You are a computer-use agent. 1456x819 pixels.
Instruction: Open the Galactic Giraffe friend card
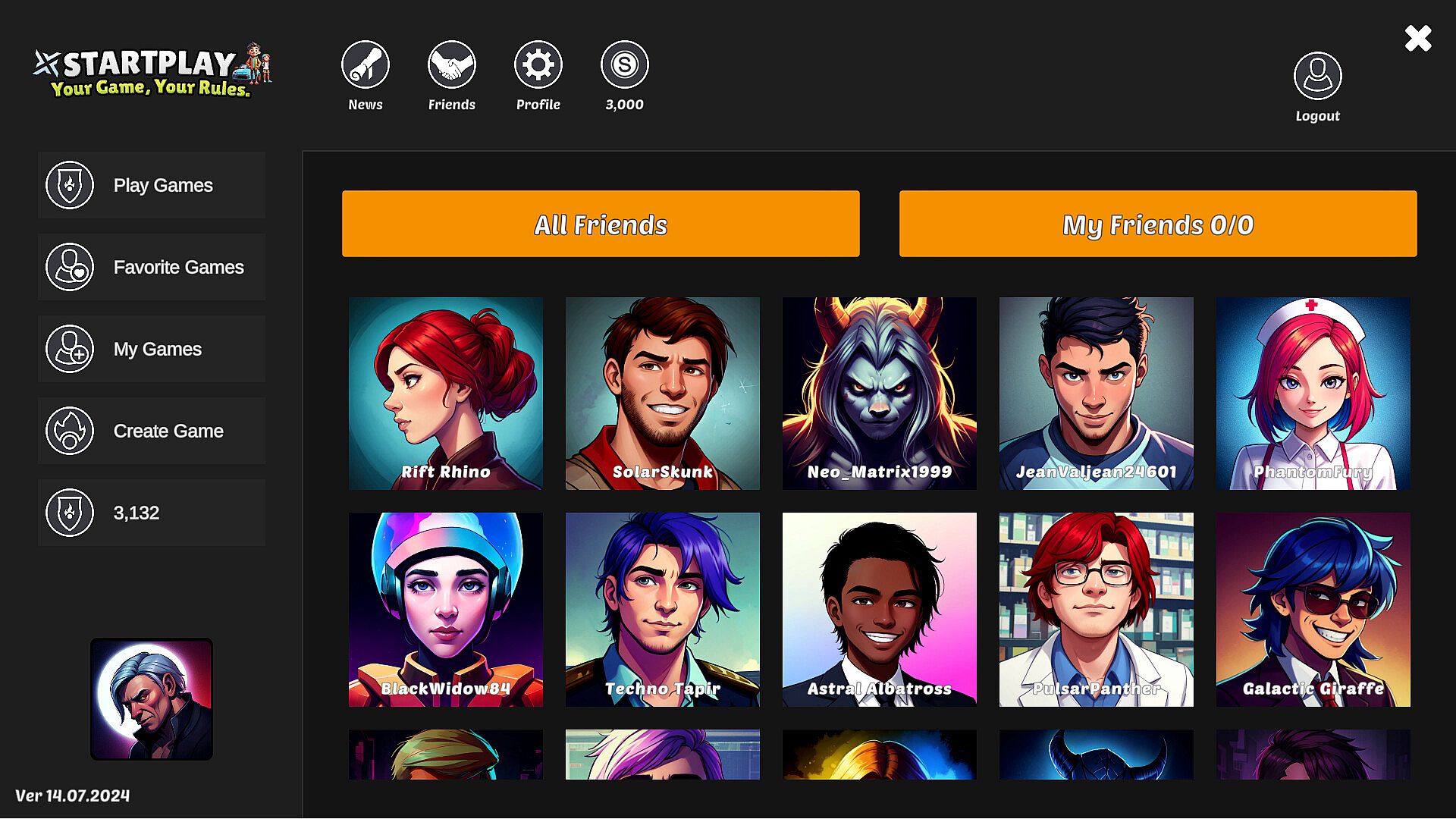[x=1313, y=610]
